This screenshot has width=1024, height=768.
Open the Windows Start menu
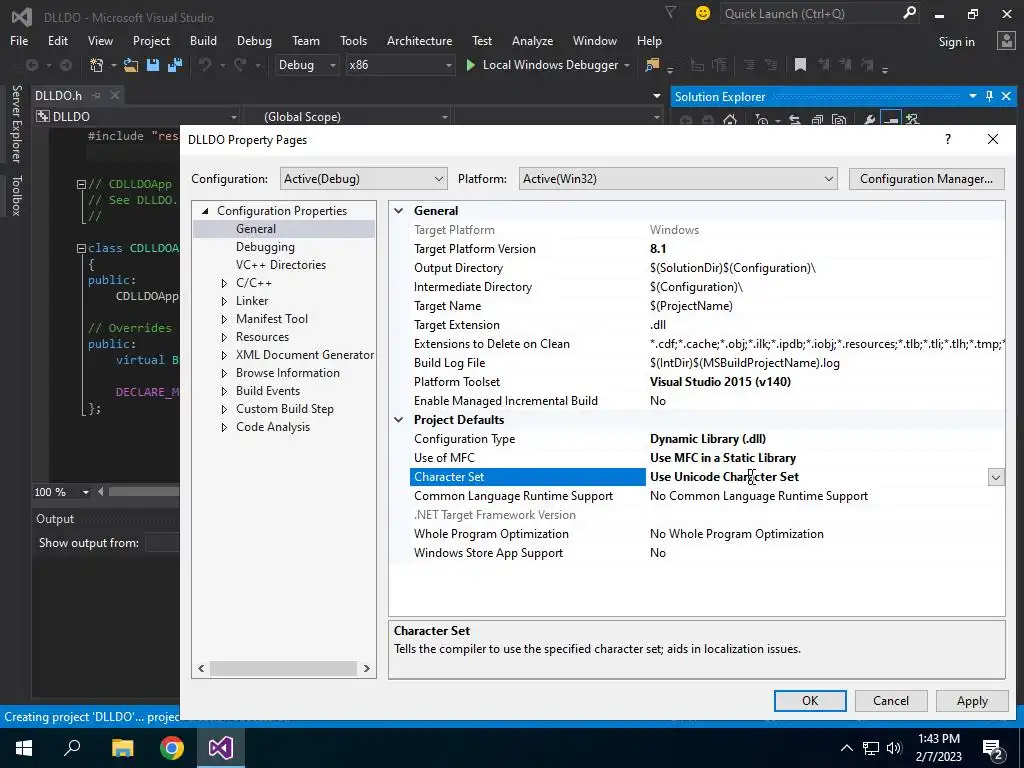click(x=24, y=747)
